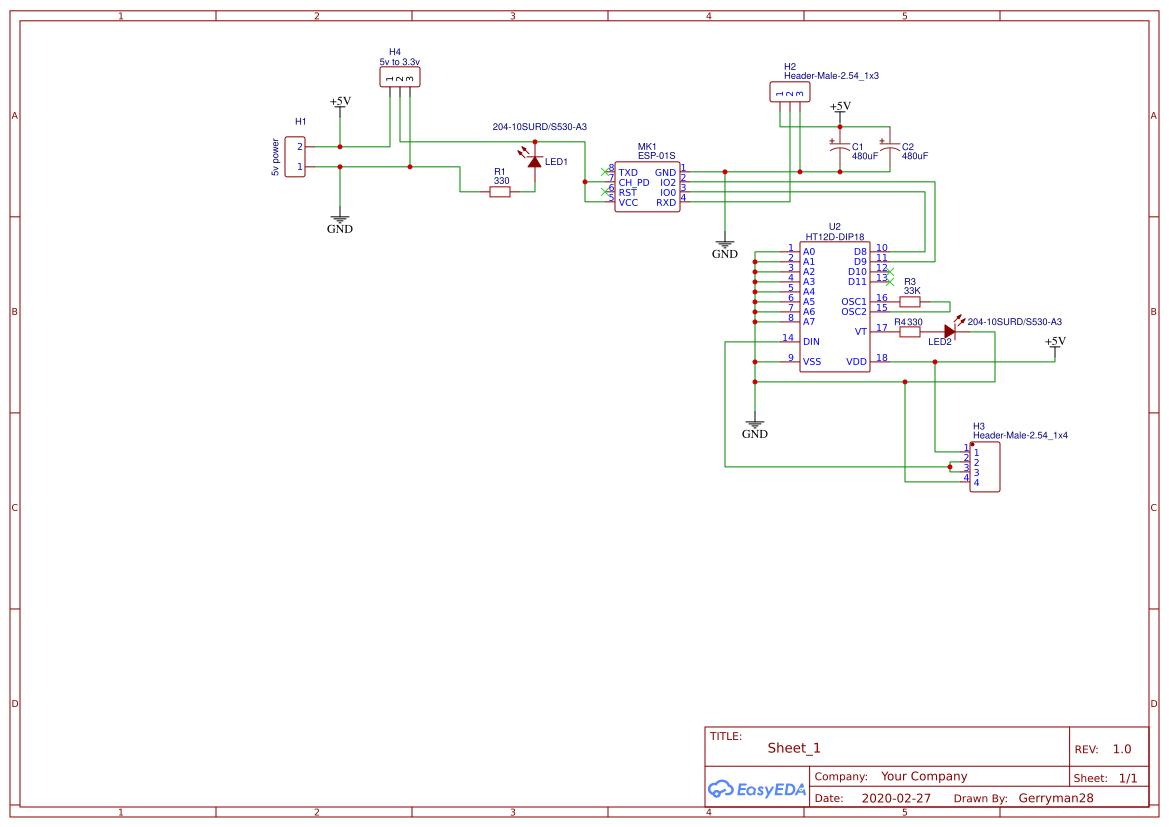Click the ESP-01S module MK1
The width and height of the screenshot is (1169, 827).
pyautogui.click(x=648, y=188)
